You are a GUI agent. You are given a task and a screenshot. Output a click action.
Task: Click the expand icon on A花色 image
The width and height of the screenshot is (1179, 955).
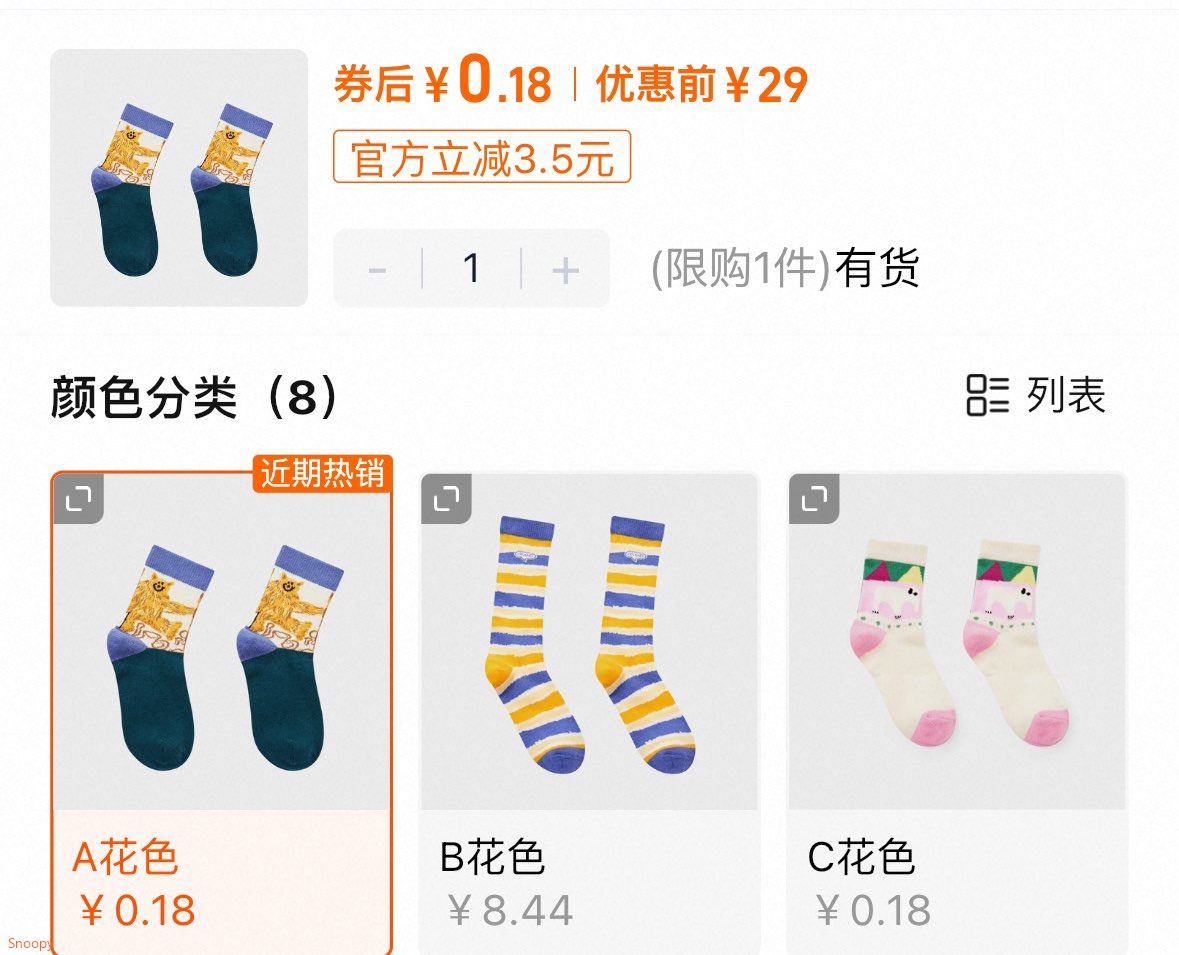point(78,498)
